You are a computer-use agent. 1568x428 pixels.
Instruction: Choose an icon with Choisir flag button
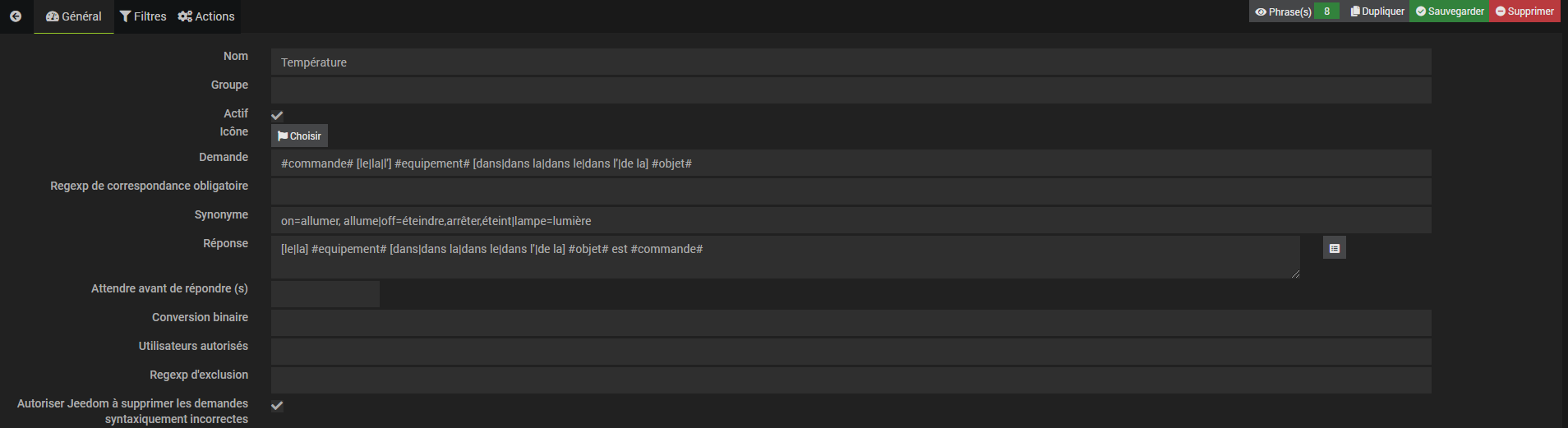[x=299, y=136]
